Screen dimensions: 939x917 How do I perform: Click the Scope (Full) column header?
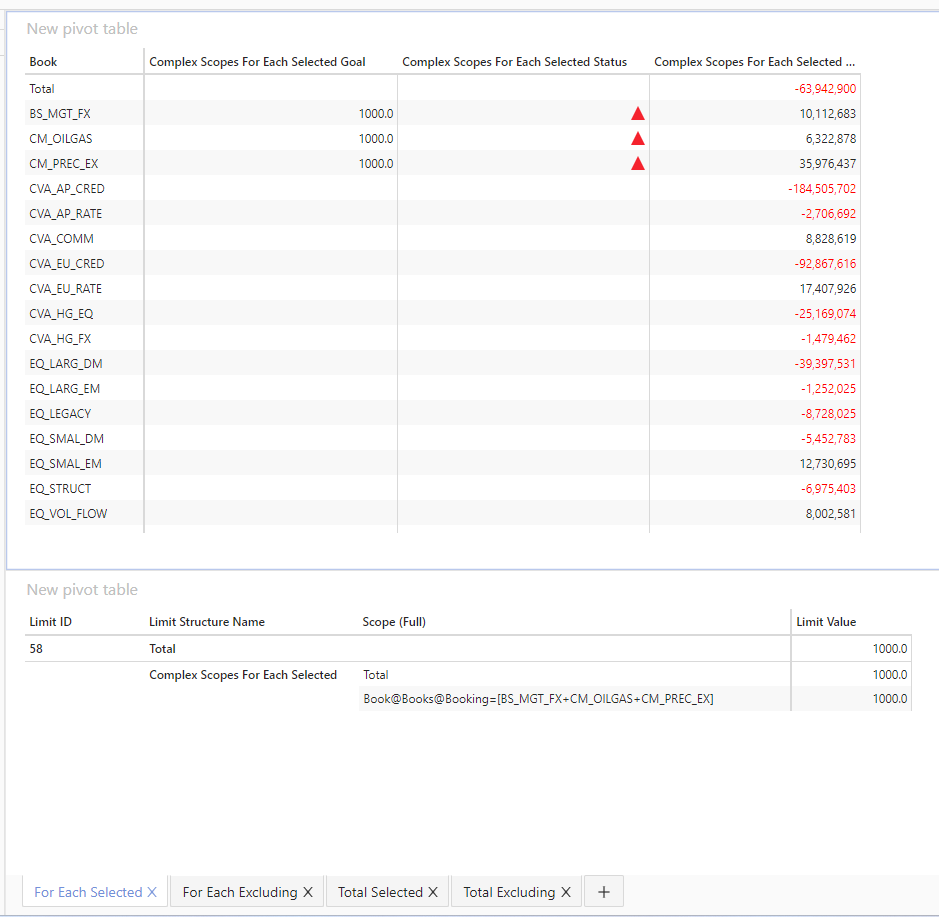pyautogui.click(x=394, y=622)
